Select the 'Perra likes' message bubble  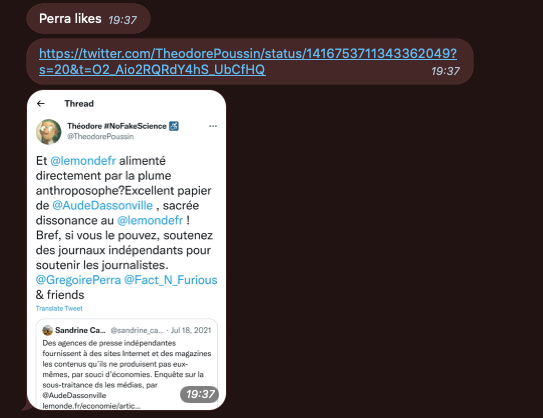(88, 19)
